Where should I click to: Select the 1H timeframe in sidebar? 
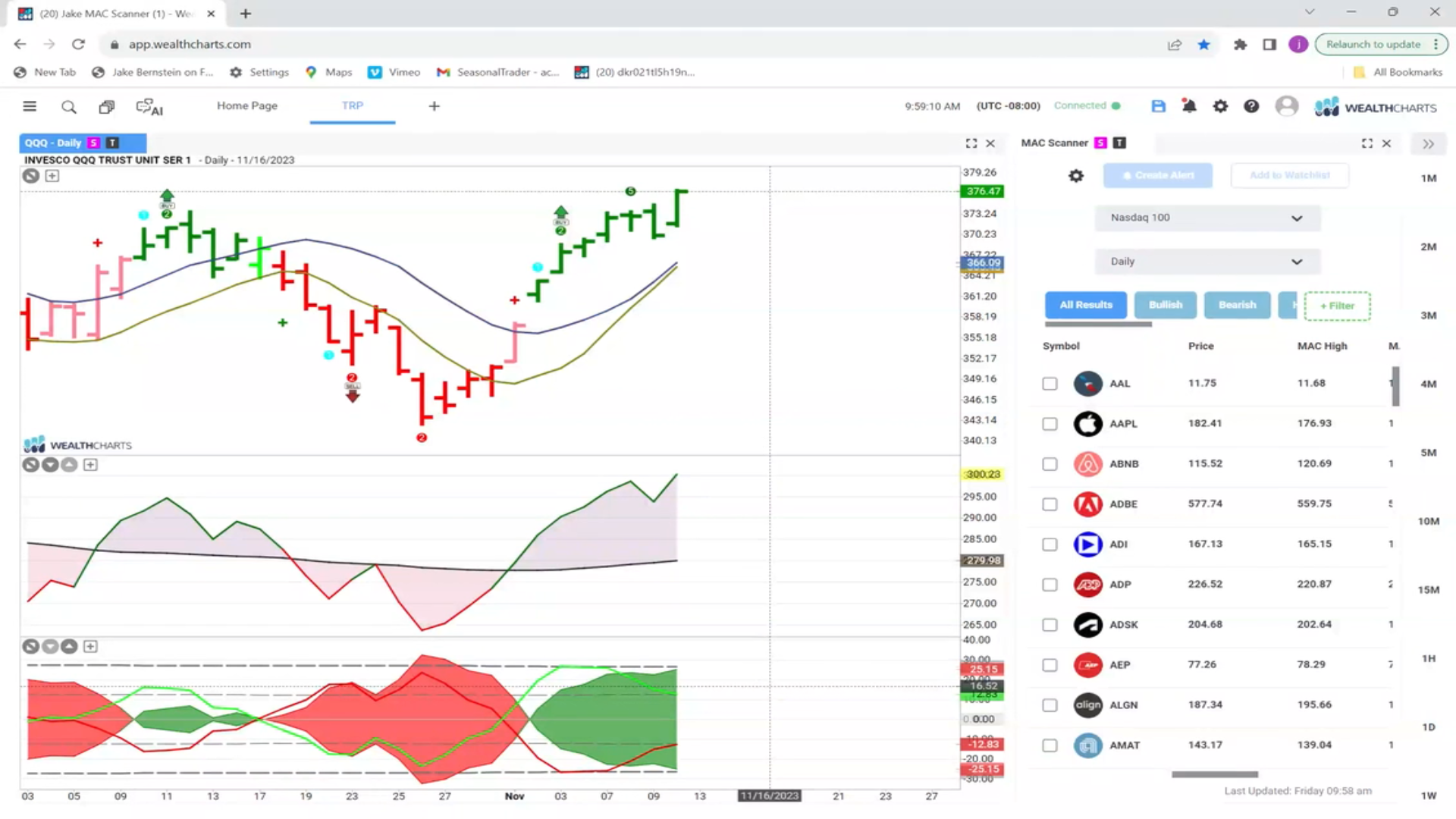(x=1429, y=658)
